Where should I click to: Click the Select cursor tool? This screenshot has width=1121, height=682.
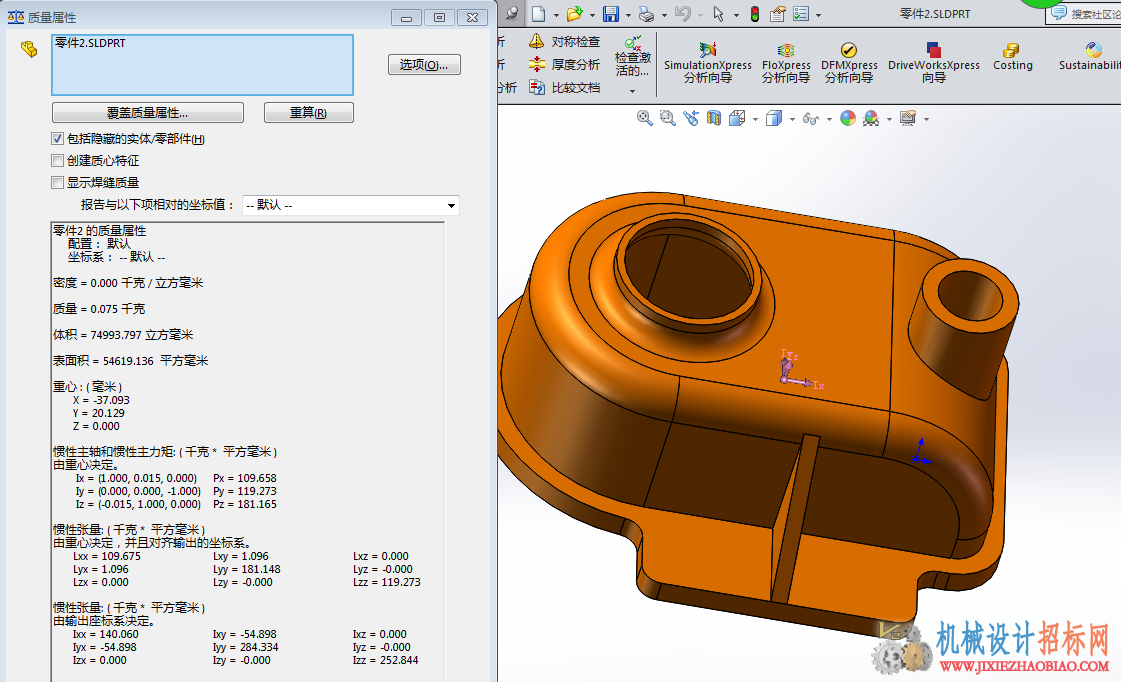click(x=718, y=14)
